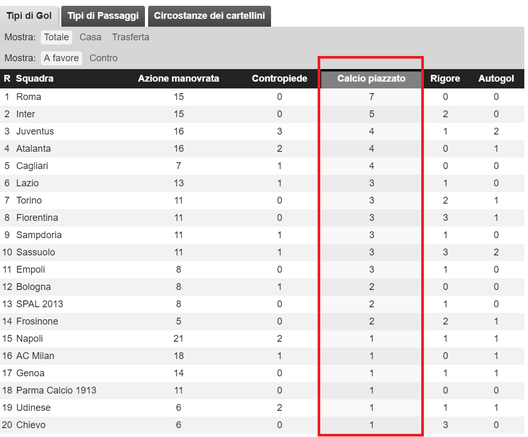Open the Juventus team link
Viewport: 528px width, 437px height.
pyautogui.click(x=35, y=131)
